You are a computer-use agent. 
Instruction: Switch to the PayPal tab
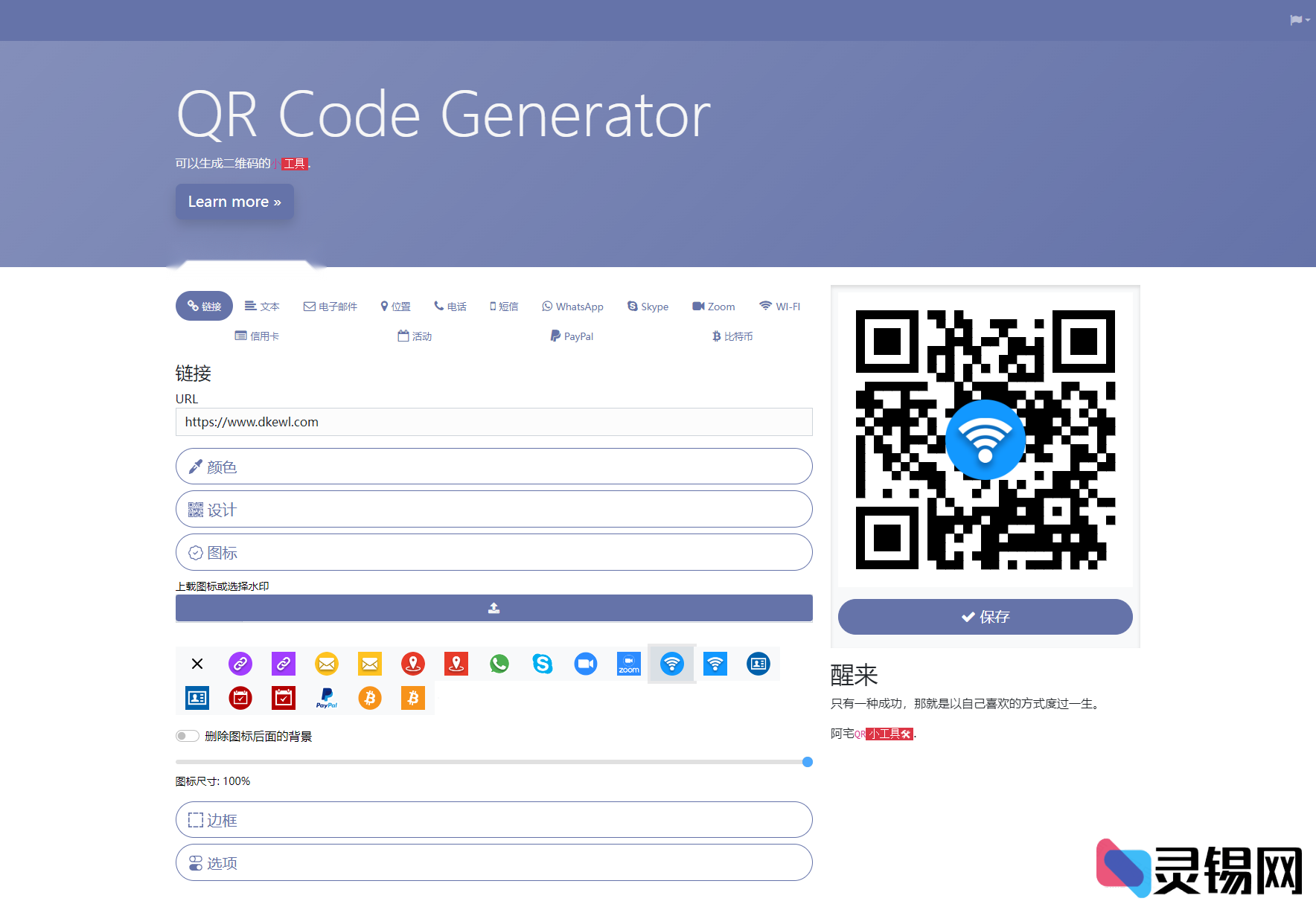click(x=572, y=336)
